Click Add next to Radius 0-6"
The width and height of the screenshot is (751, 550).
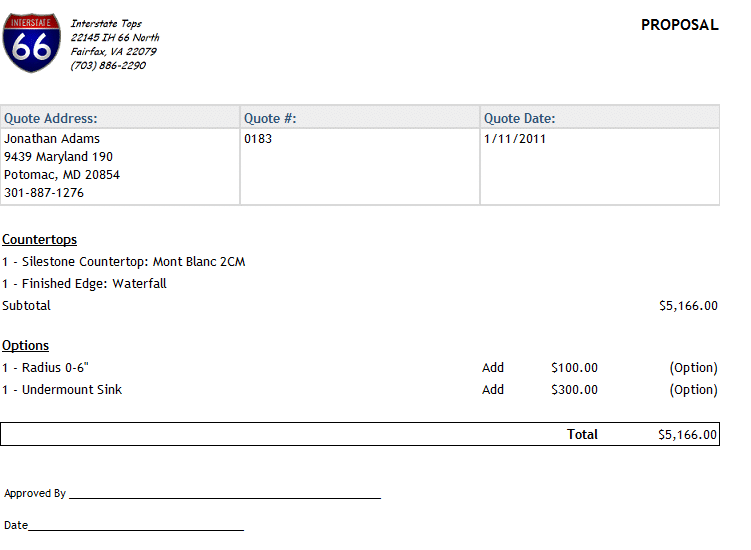coord(493,367)
